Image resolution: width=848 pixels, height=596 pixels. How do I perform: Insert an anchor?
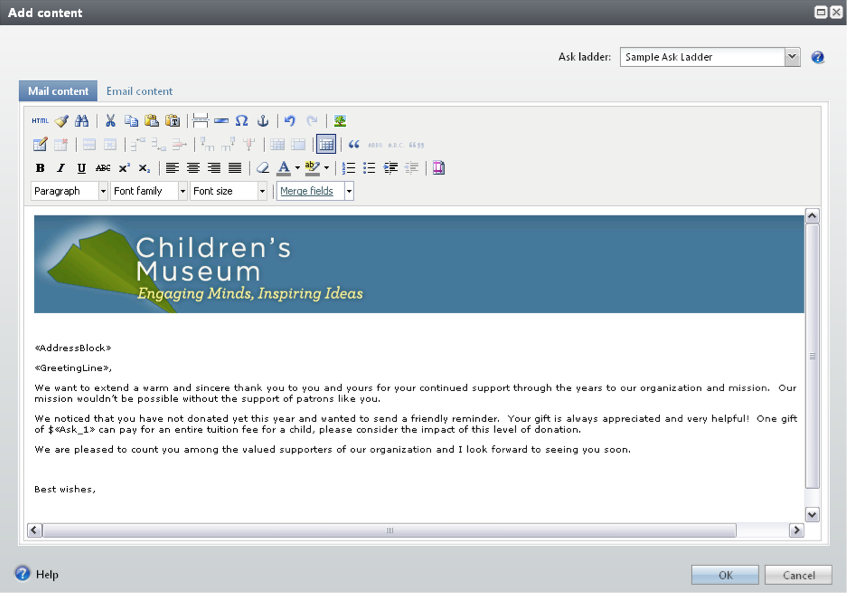click(263, 121)
